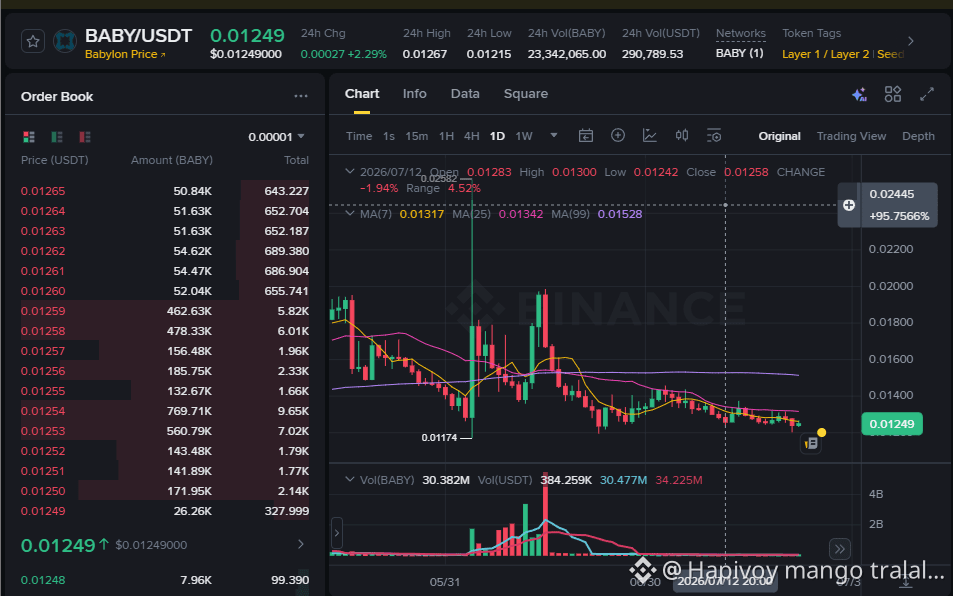Select ask price 0.01260
The width and height of the screenshot is (953, 596).
click(x=43, y=291)
